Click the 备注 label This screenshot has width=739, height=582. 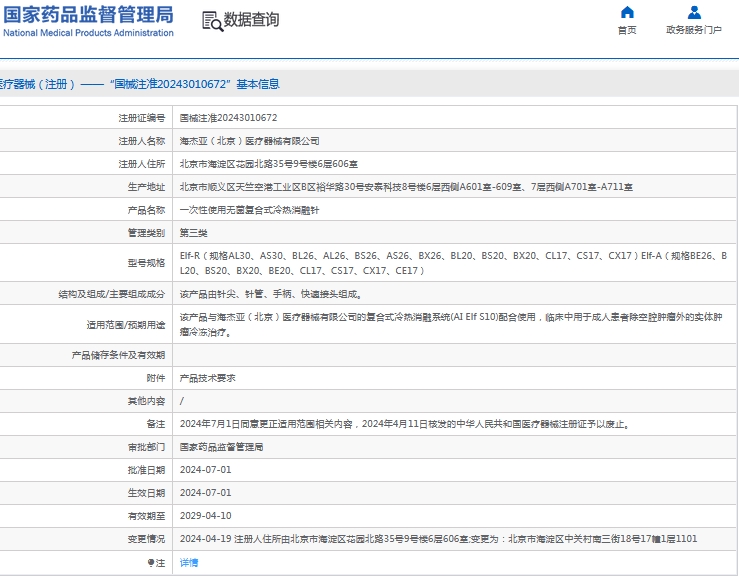156,424
